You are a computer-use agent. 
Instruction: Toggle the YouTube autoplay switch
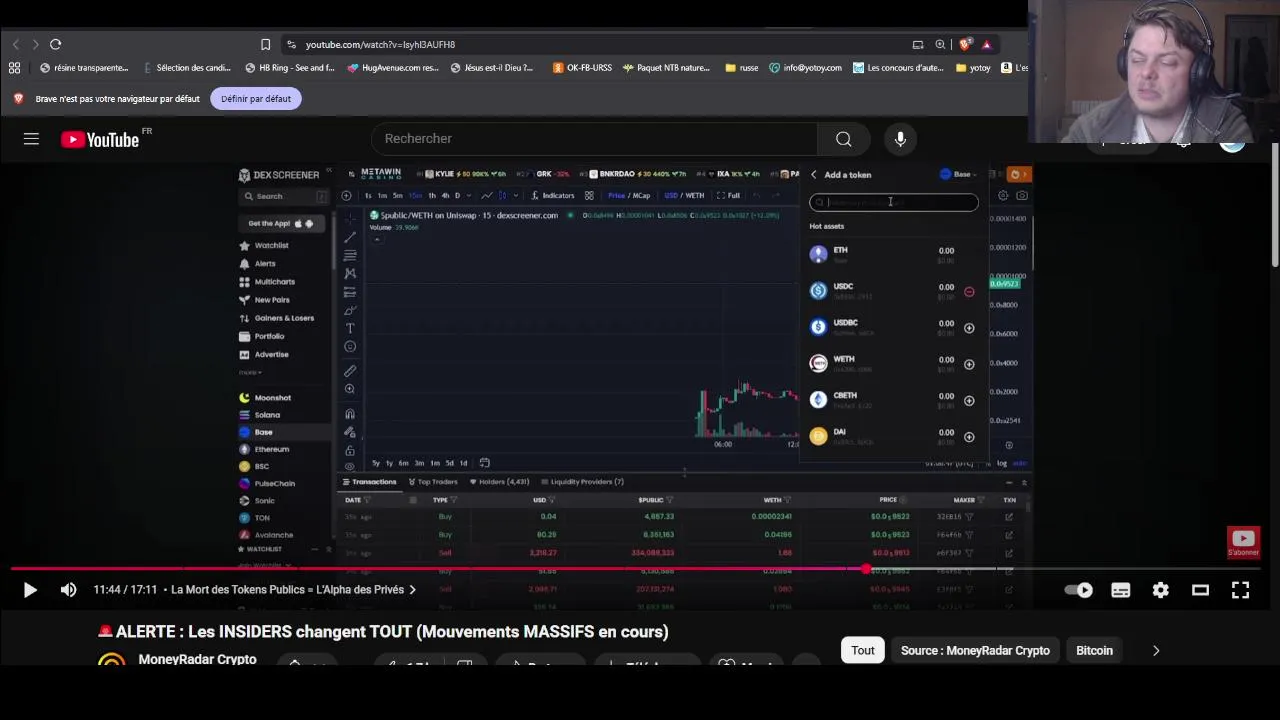pos(1079,590)
